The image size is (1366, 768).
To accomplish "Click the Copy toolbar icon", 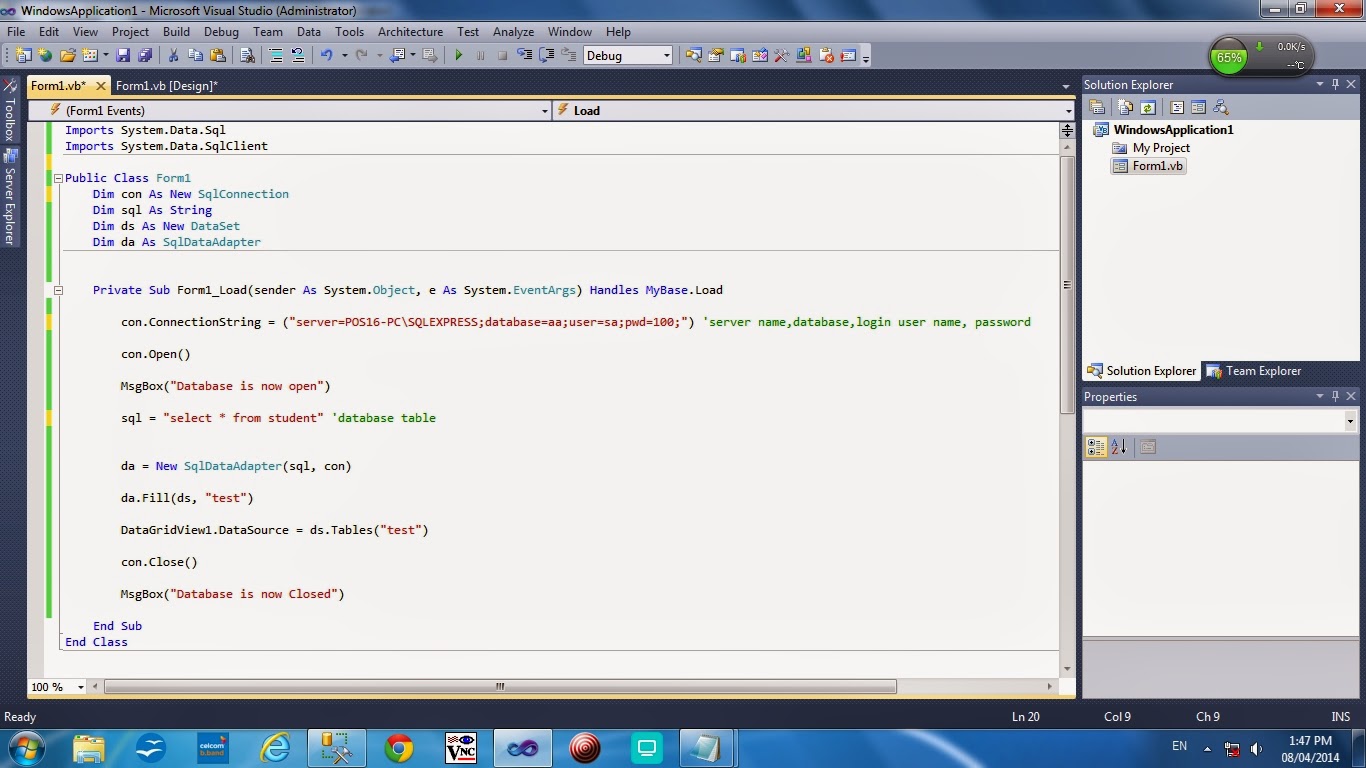I will pyautogui.click(x=196, y=56).
